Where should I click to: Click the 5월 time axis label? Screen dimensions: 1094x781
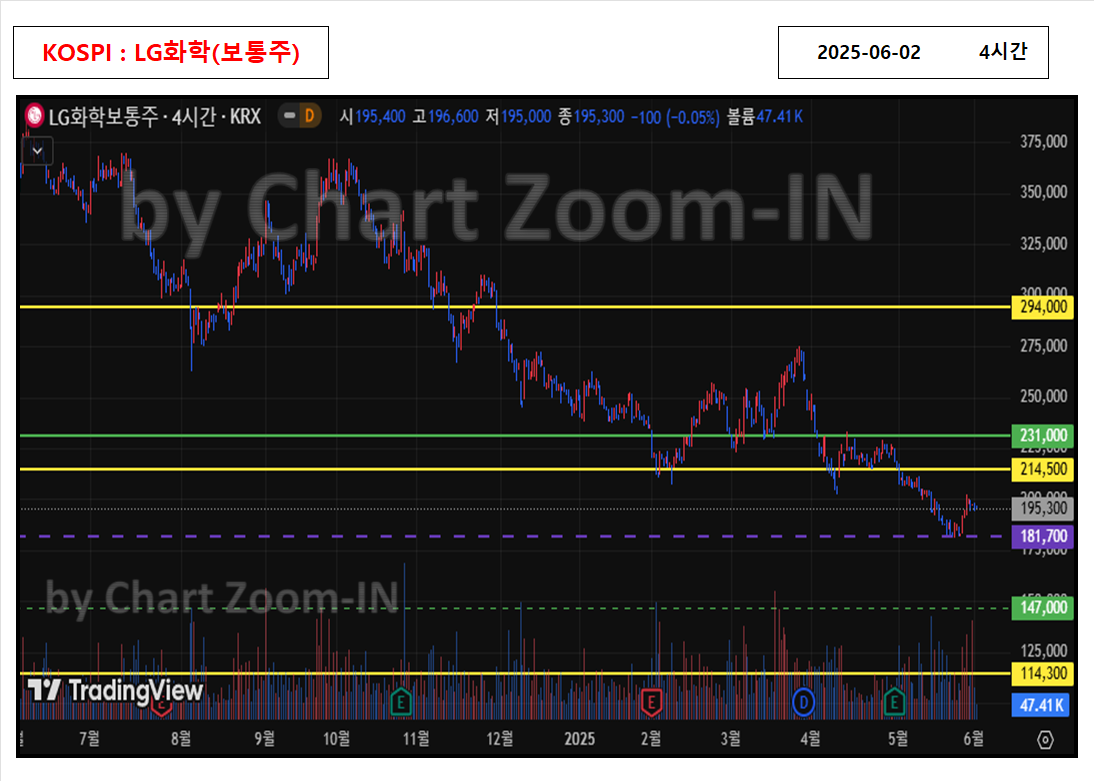pyautogui.click(x=898, y=738)
